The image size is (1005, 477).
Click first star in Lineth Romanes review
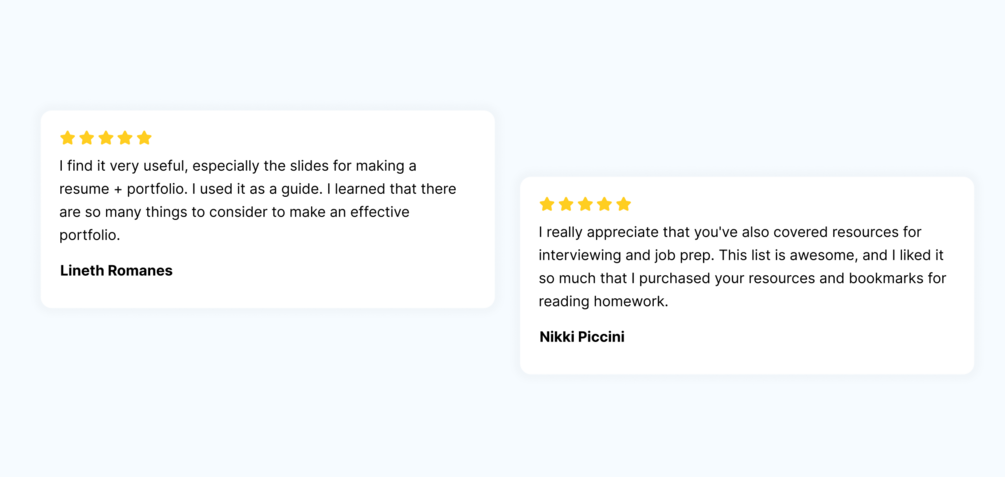click(68, 138)
